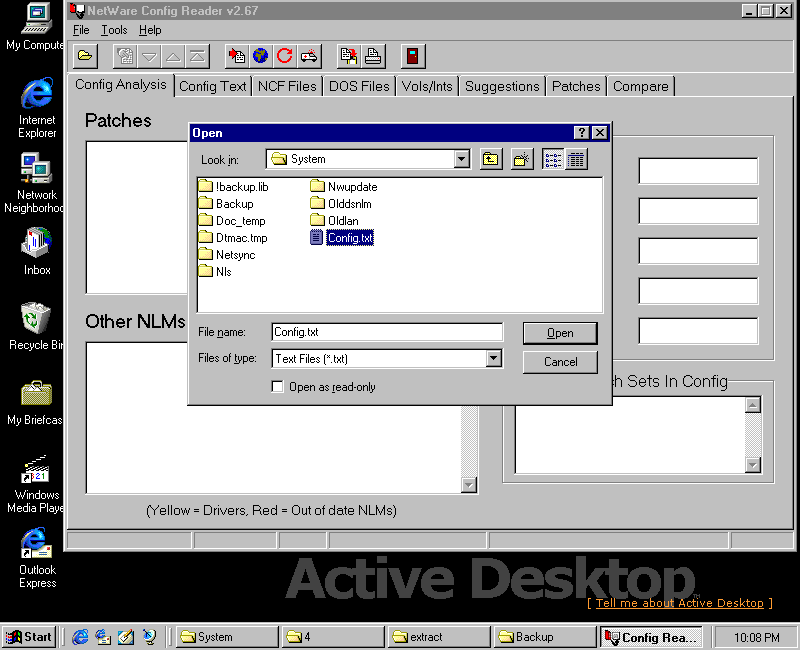Select the Network Neighborhood desktop icon
The width and height of the screenshot is (800, 650).
click(35, 183)
